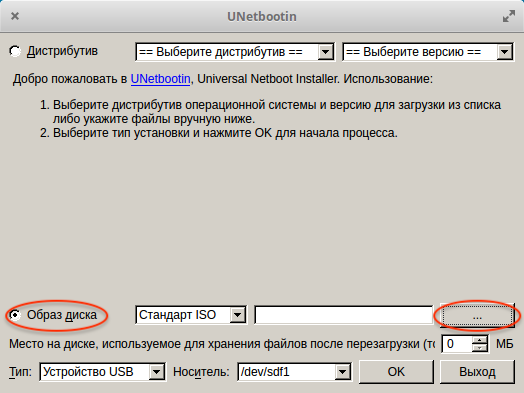Open the Выберите версию dropdown

point(428,52)
